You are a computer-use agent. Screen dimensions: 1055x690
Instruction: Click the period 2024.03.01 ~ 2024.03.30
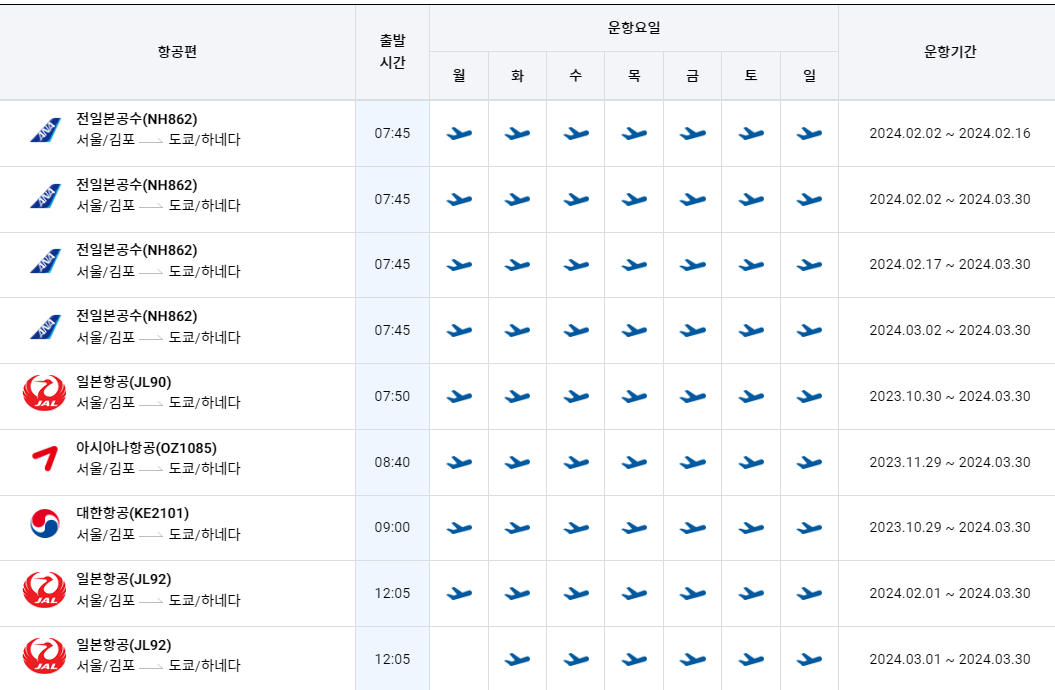(x=949, y=659)
